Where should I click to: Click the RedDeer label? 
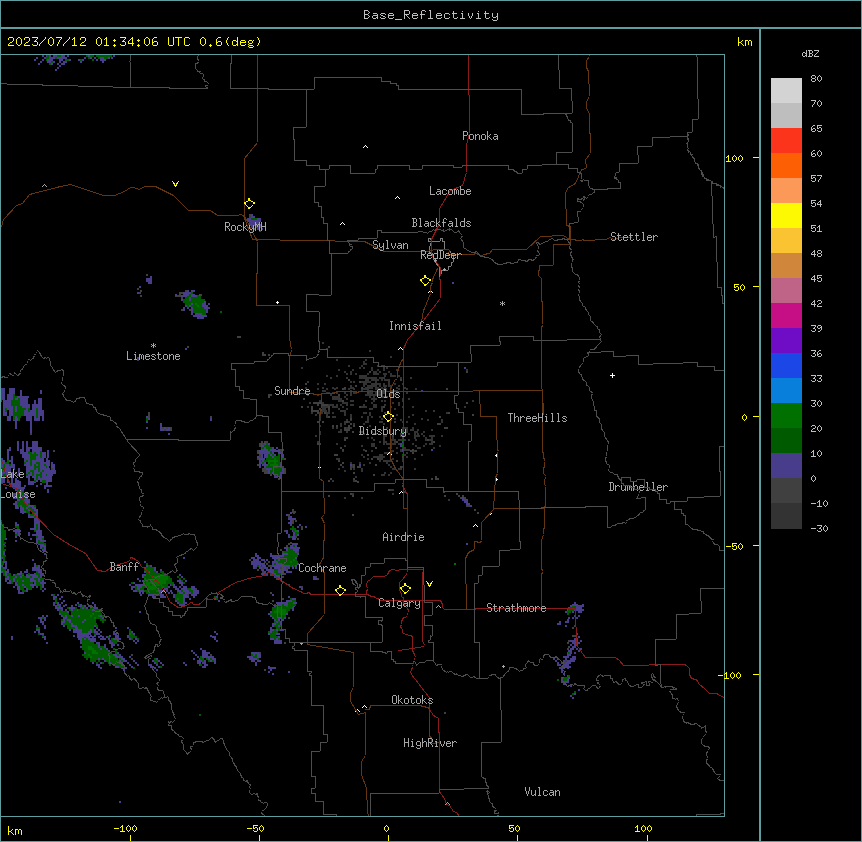440,255
